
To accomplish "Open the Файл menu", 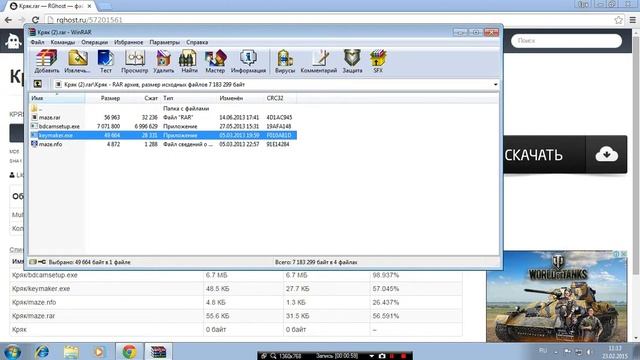I will click(x=37, y=42).
